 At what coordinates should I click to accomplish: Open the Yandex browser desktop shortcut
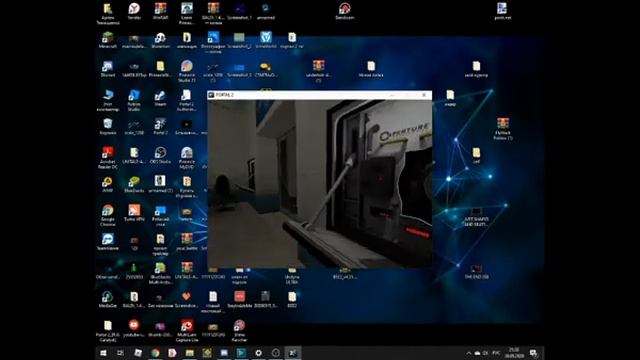click(134, 11)
